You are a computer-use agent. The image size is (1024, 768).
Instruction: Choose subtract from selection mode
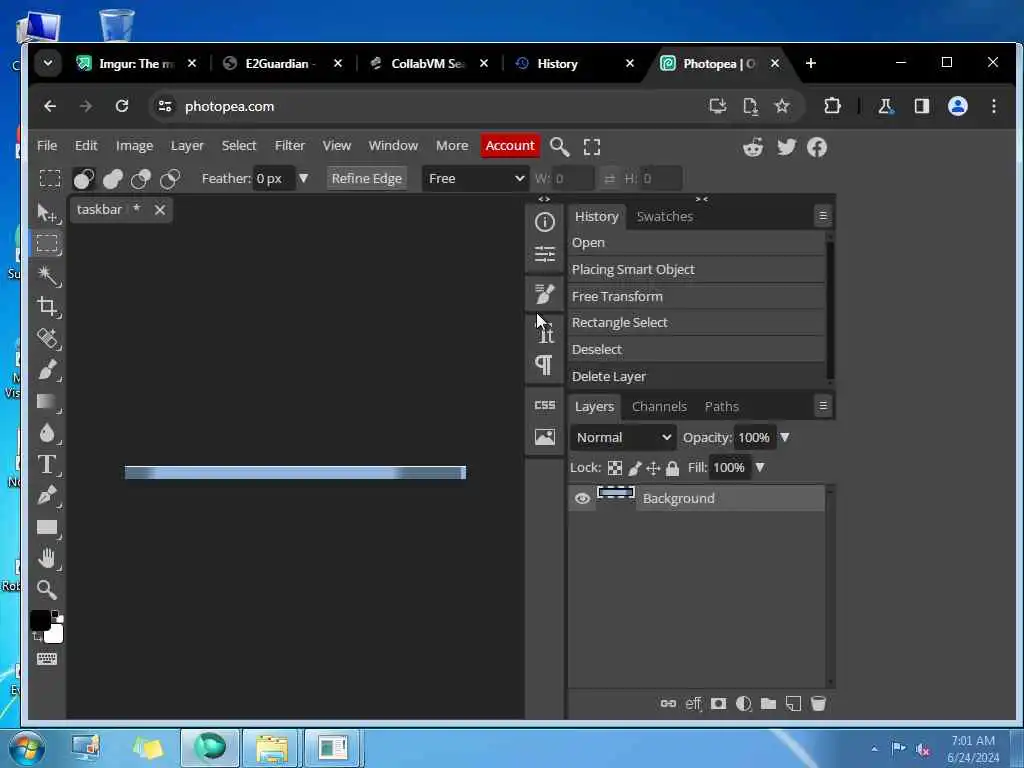[x=141, y=178]
